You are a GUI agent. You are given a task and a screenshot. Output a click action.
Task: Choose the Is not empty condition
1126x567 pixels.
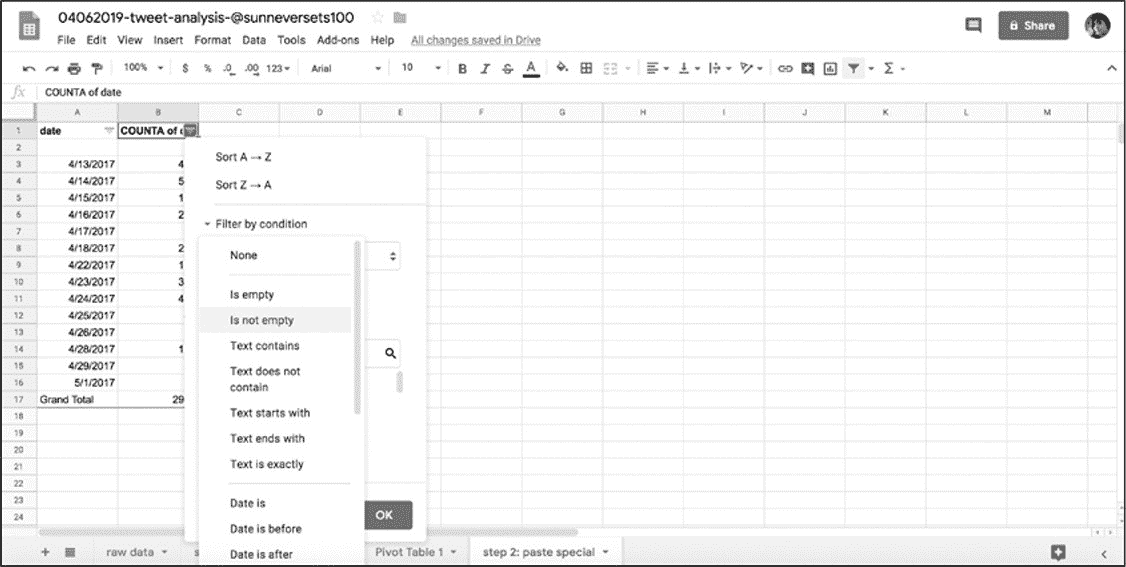point(262,320)
